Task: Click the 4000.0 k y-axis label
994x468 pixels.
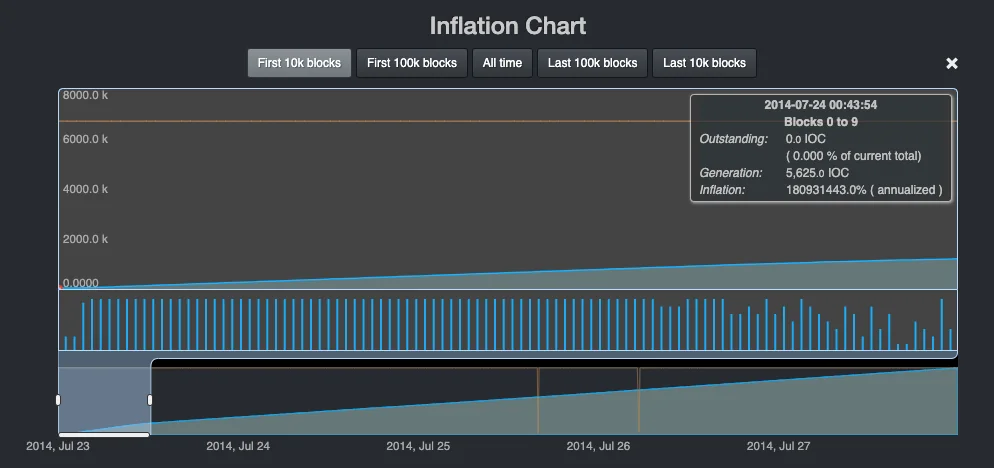Action: [x=85, y=189]
